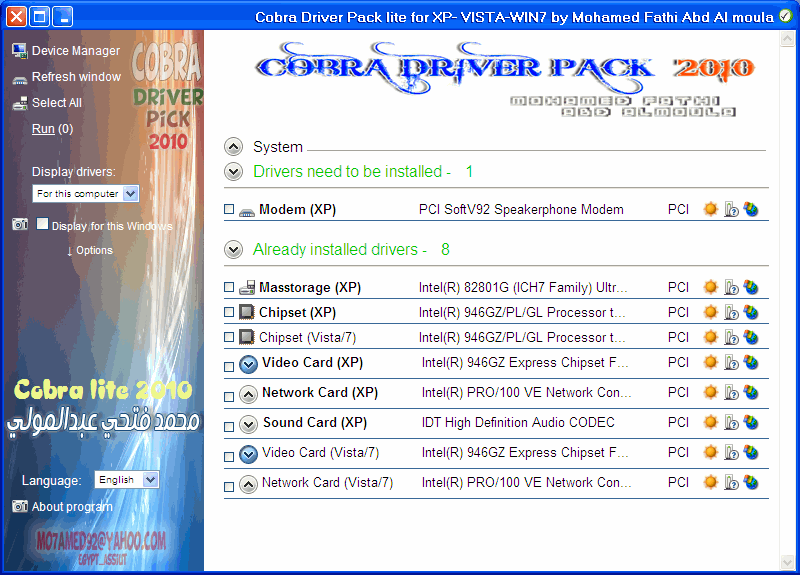The width and height of the screenshot is (800, 575).
Task: Click the modem icon next to Modem (XP)
Action: (247, 211)
